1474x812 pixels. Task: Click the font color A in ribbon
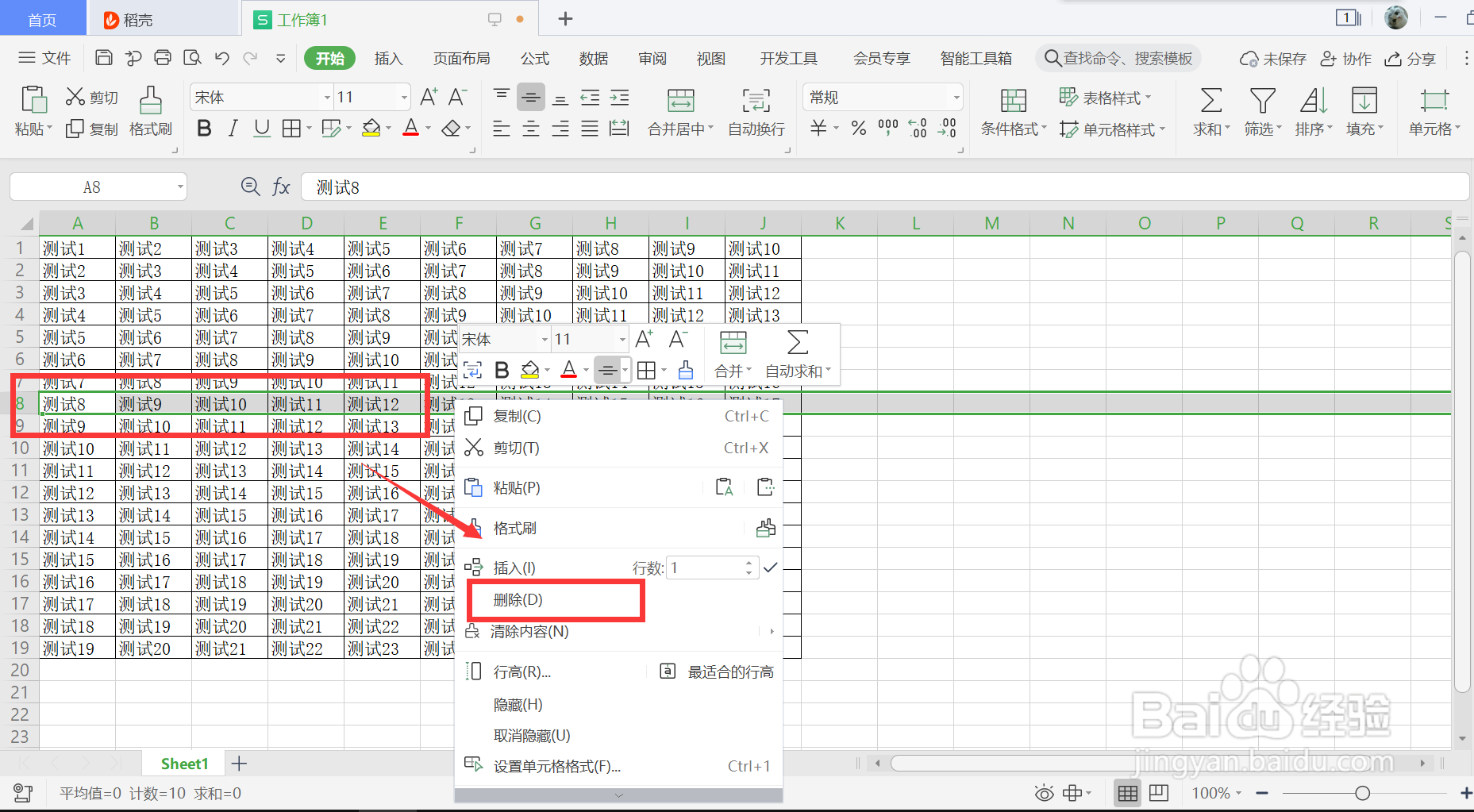point(410,128)
